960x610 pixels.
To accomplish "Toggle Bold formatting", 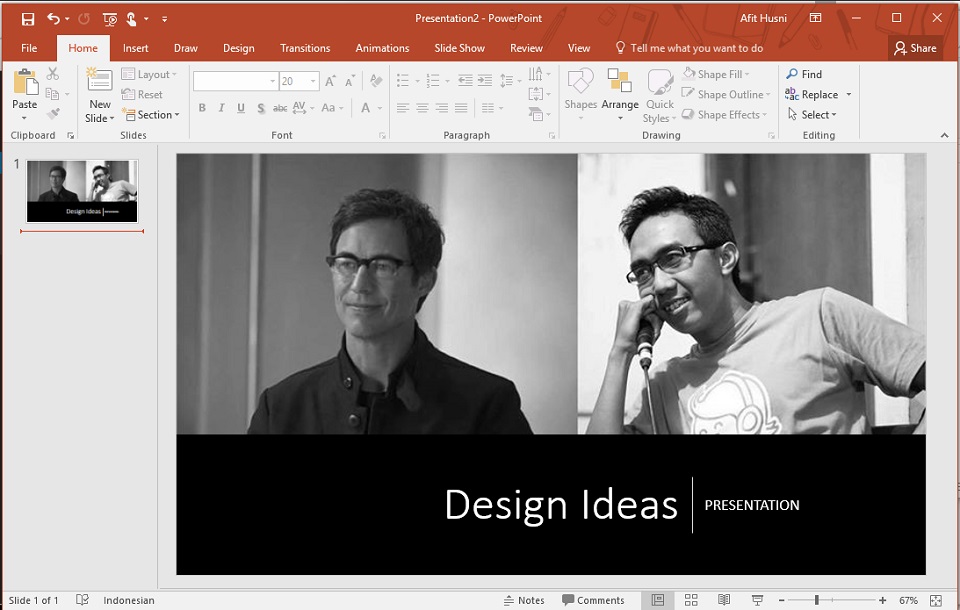I will pos(202,108).
